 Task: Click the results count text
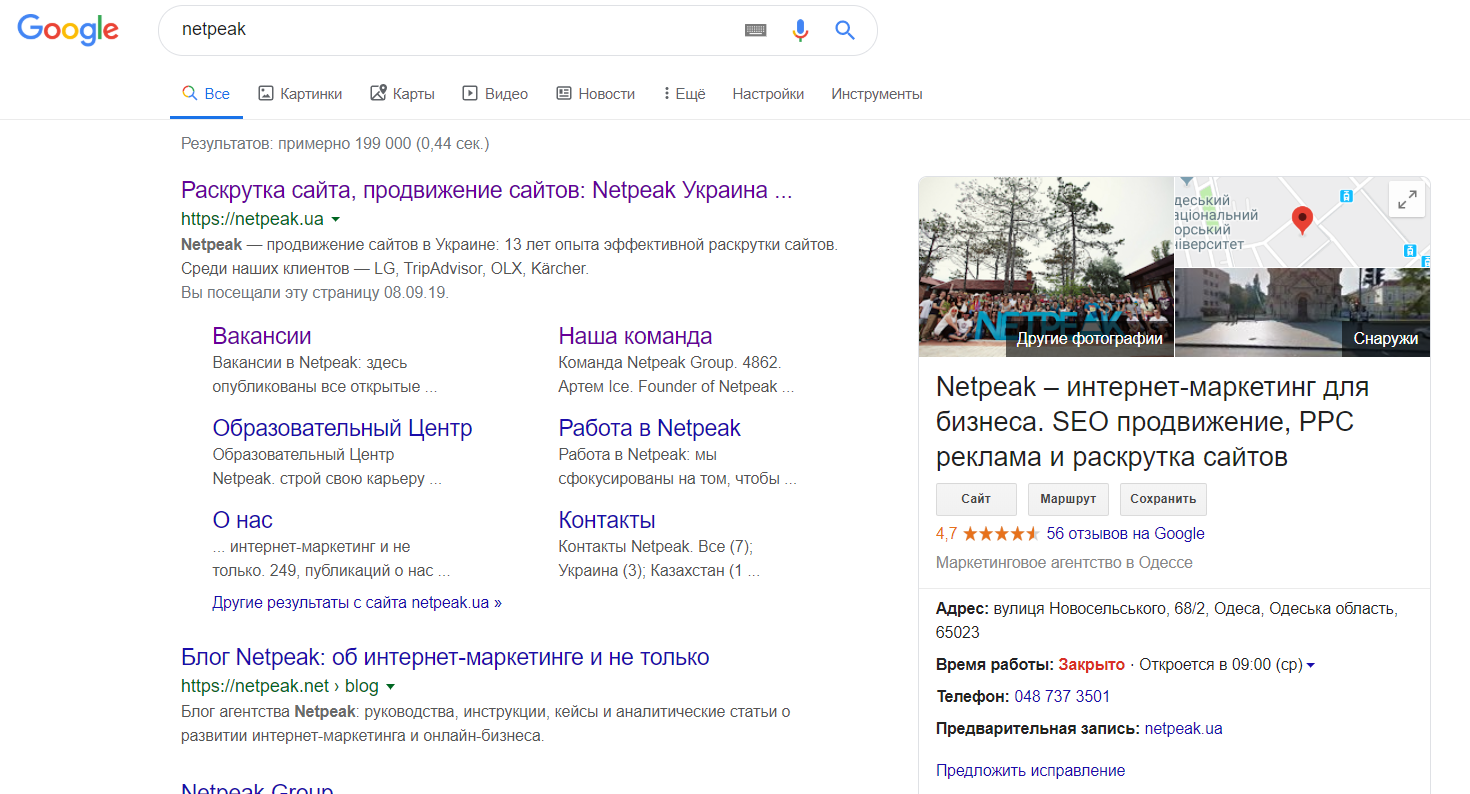click(x=335, y=144)
